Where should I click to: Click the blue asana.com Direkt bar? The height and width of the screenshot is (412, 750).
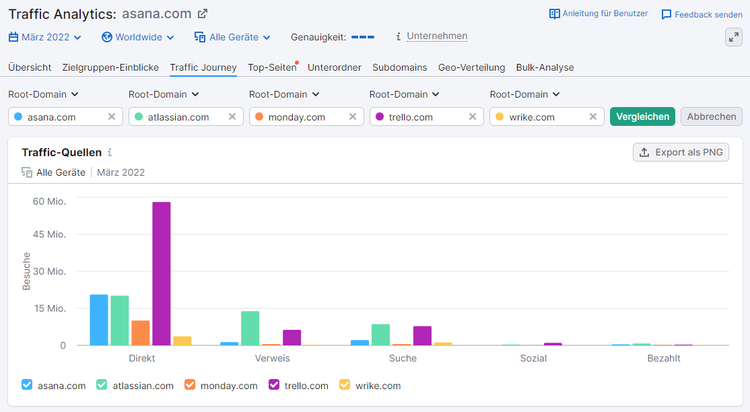coord(99,320)
